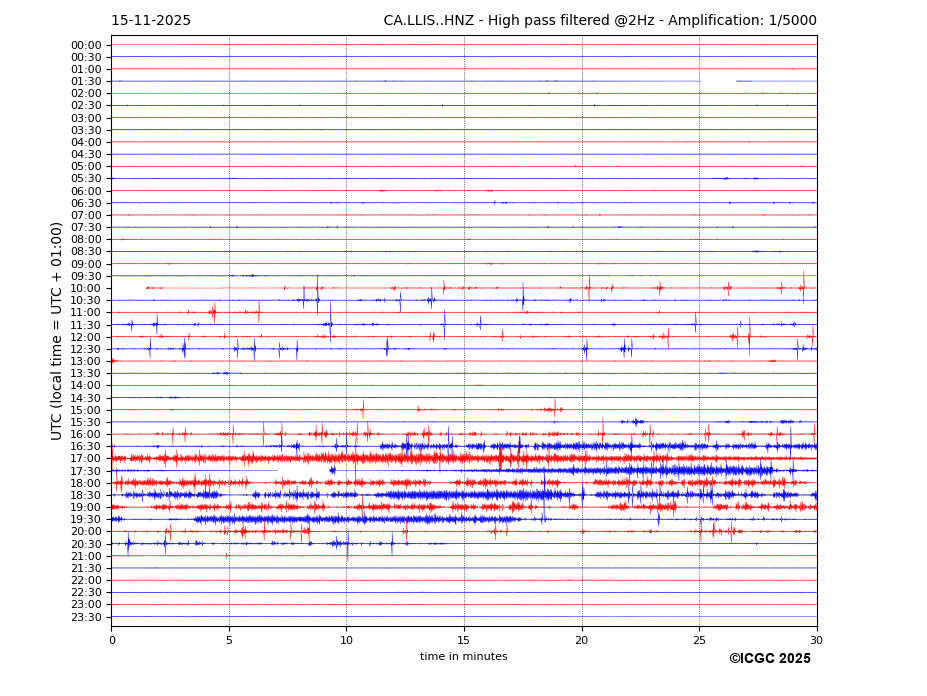Click the 10 tick on the minutes axis

pyautogui.click(x=346, y=640)
